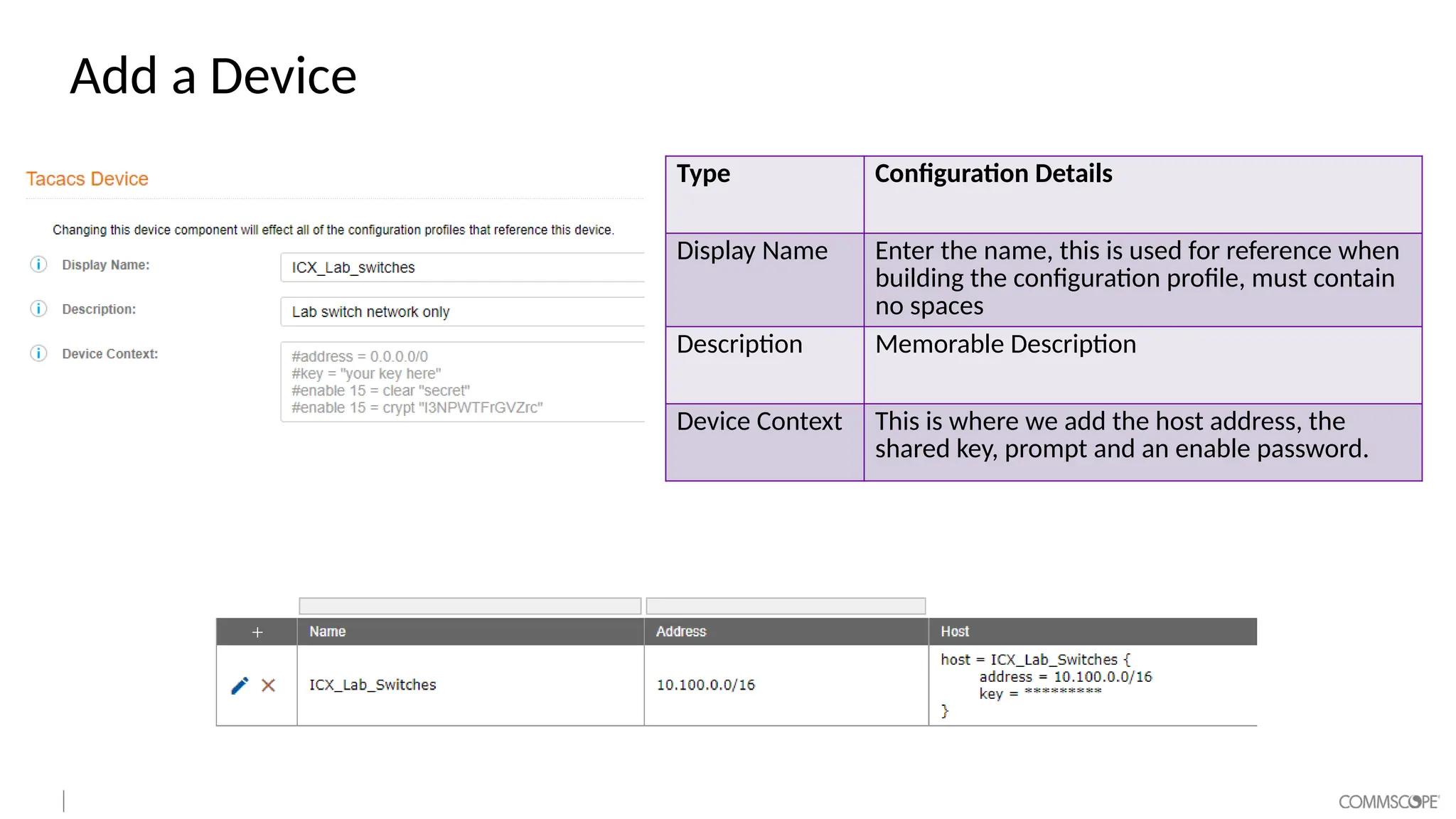1456x819 pixels.
Task: Click the Description field with Lab switch network only
Action: pyautogui.click(x=463, y=311)
